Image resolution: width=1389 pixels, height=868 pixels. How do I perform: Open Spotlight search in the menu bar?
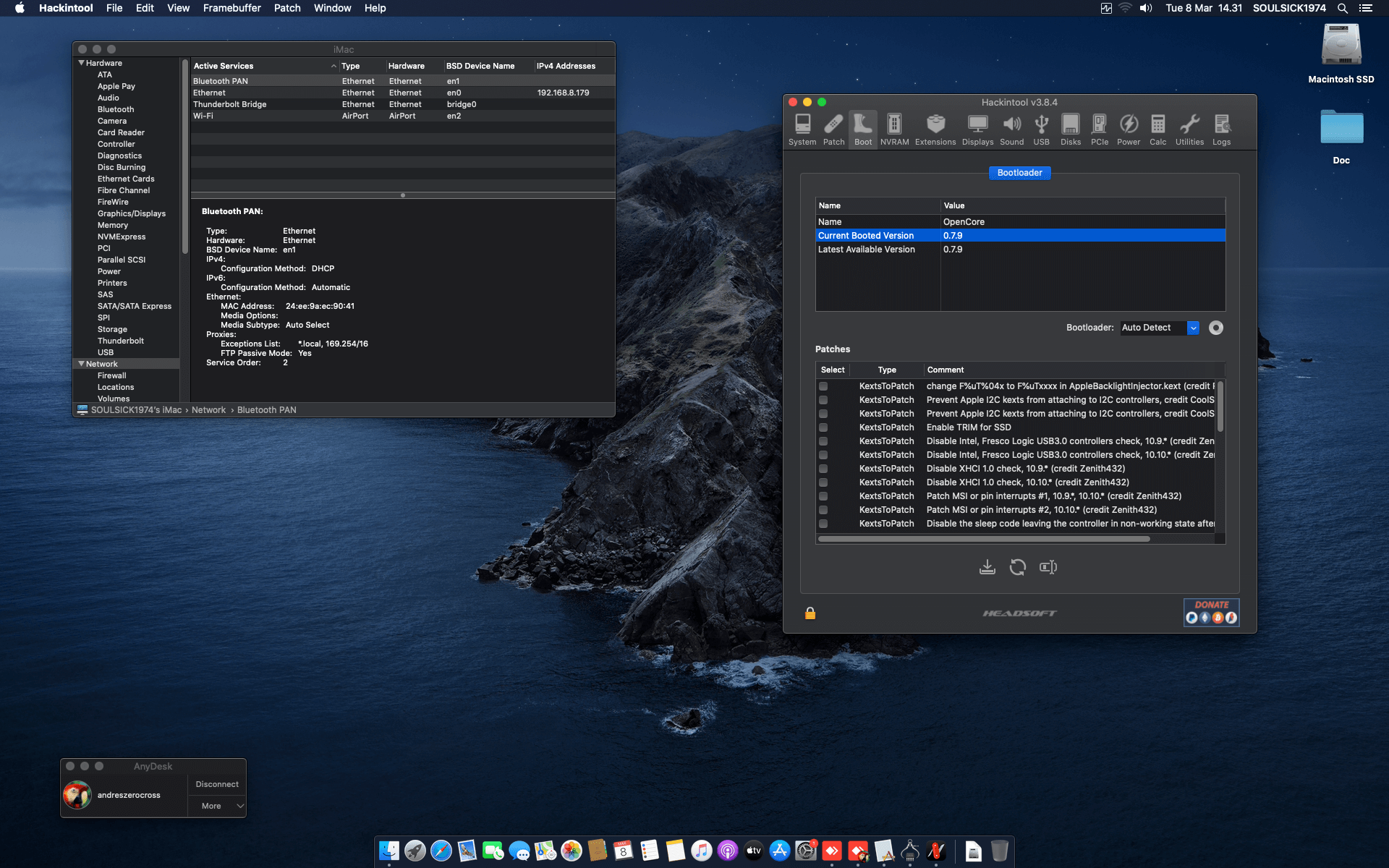1343,8
